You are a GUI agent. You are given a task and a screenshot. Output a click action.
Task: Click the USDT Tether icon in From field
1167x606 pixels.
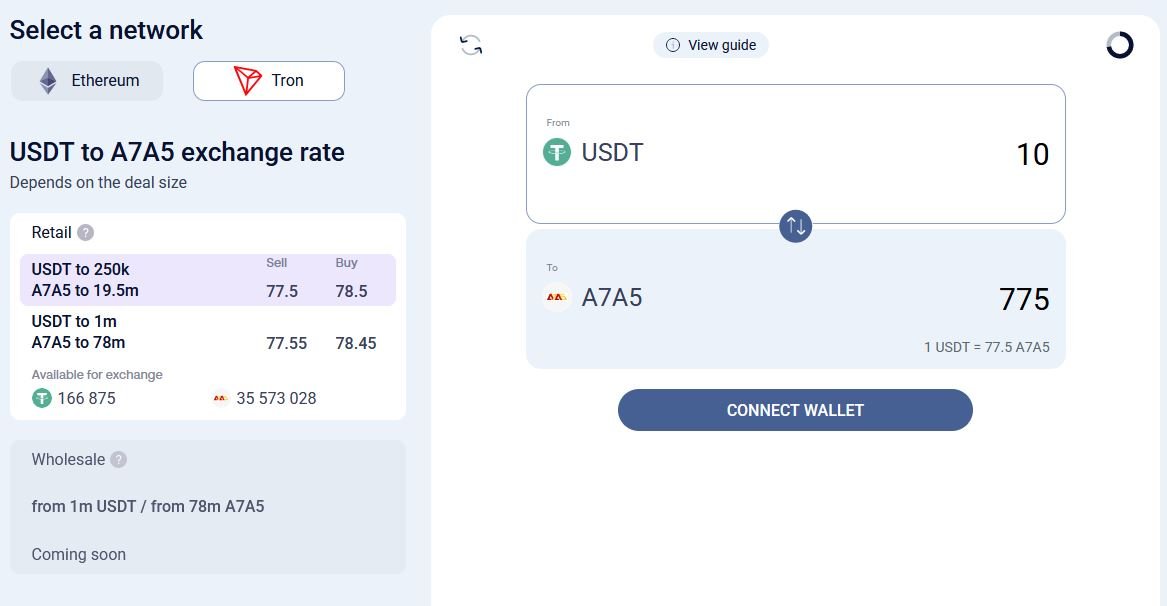[557, 153]
